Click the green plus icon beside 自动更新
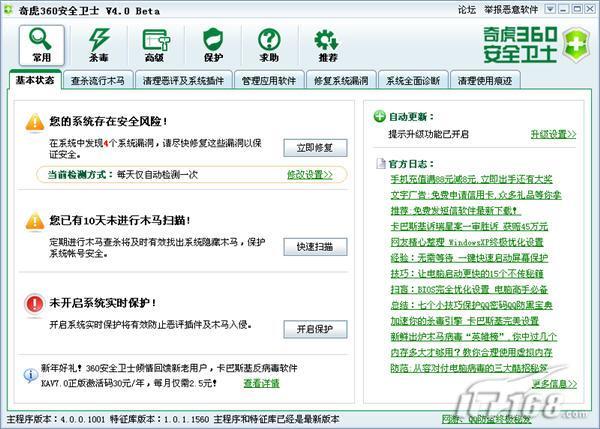 380,117
